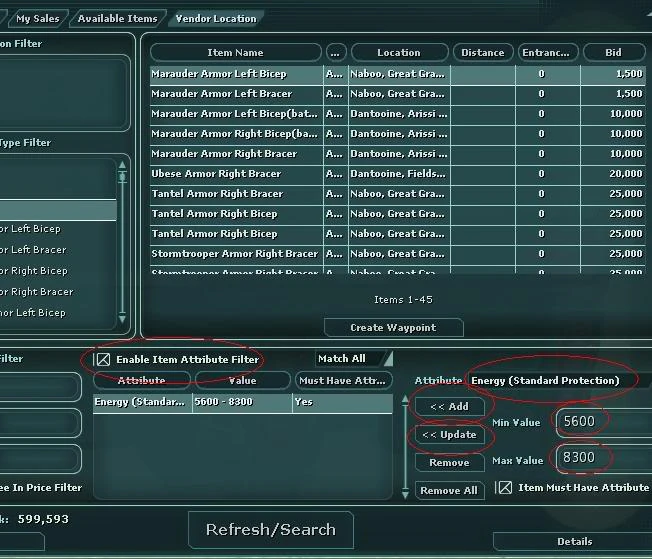This screenshot has height=559, width=652.
Task: Switch to the My Sales tab
Action: [38, 19]
